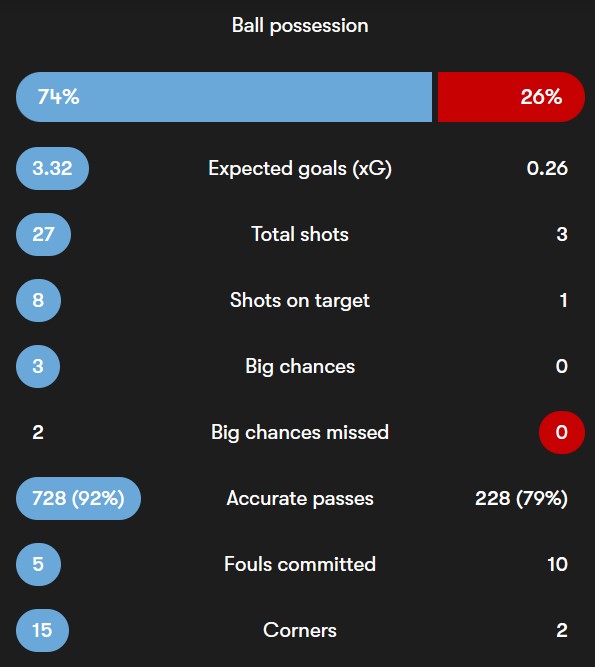595x667 pixels.
Task: Select the Fouls committed label
Action: [x=300, y=564]
